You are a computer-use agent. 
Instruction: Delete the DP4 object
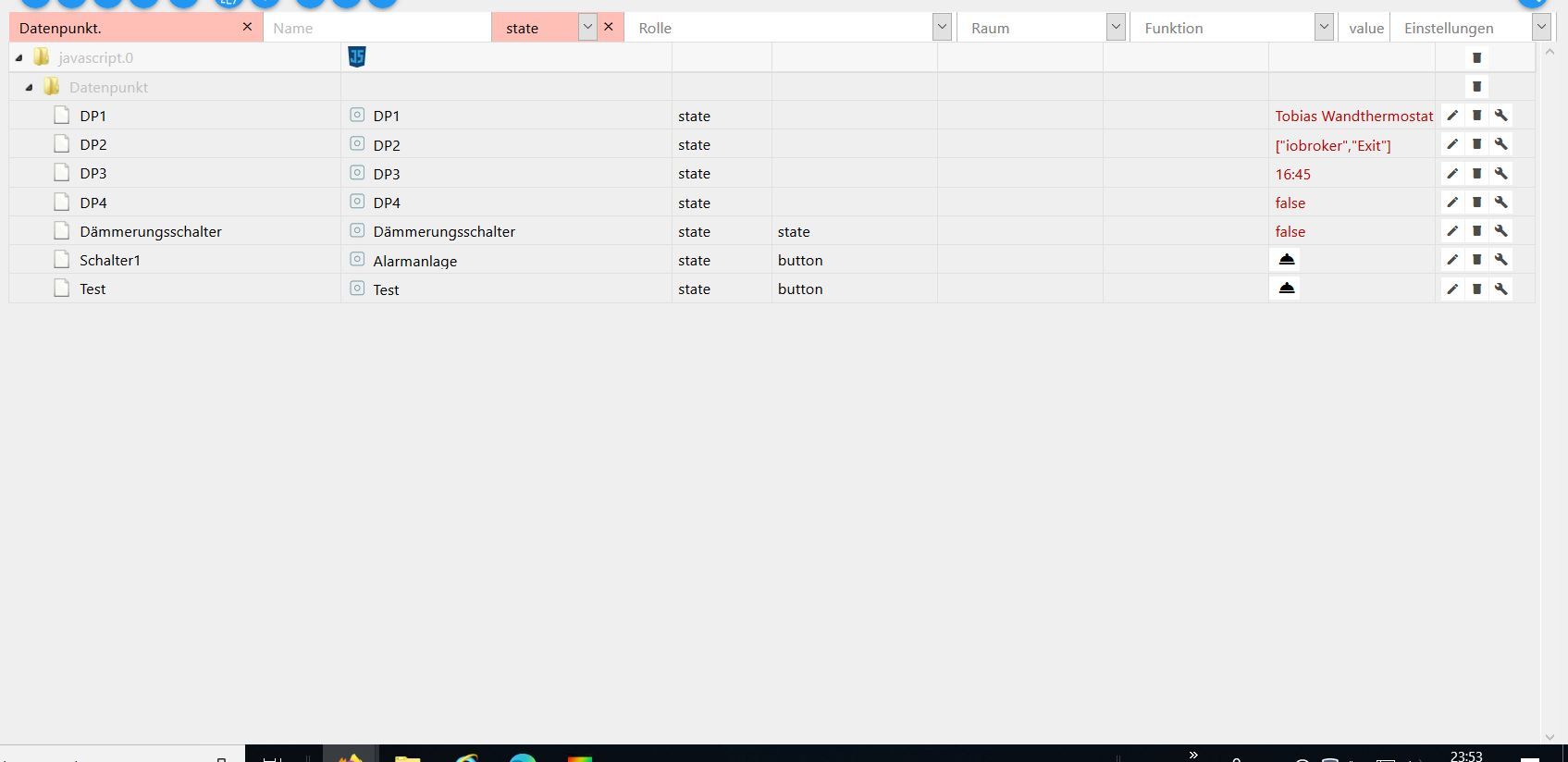1476,202
